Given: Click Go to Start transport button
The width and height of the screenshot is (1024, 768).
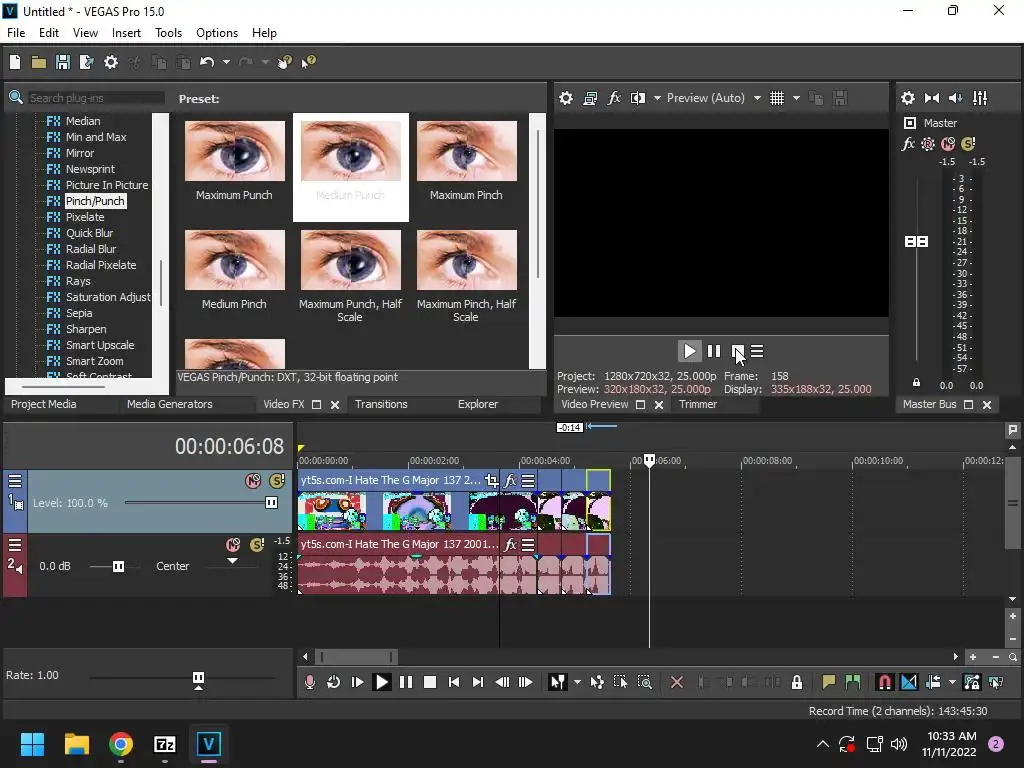Looking at the screenshot, I should pyautogui.click(x=454, y=682).
